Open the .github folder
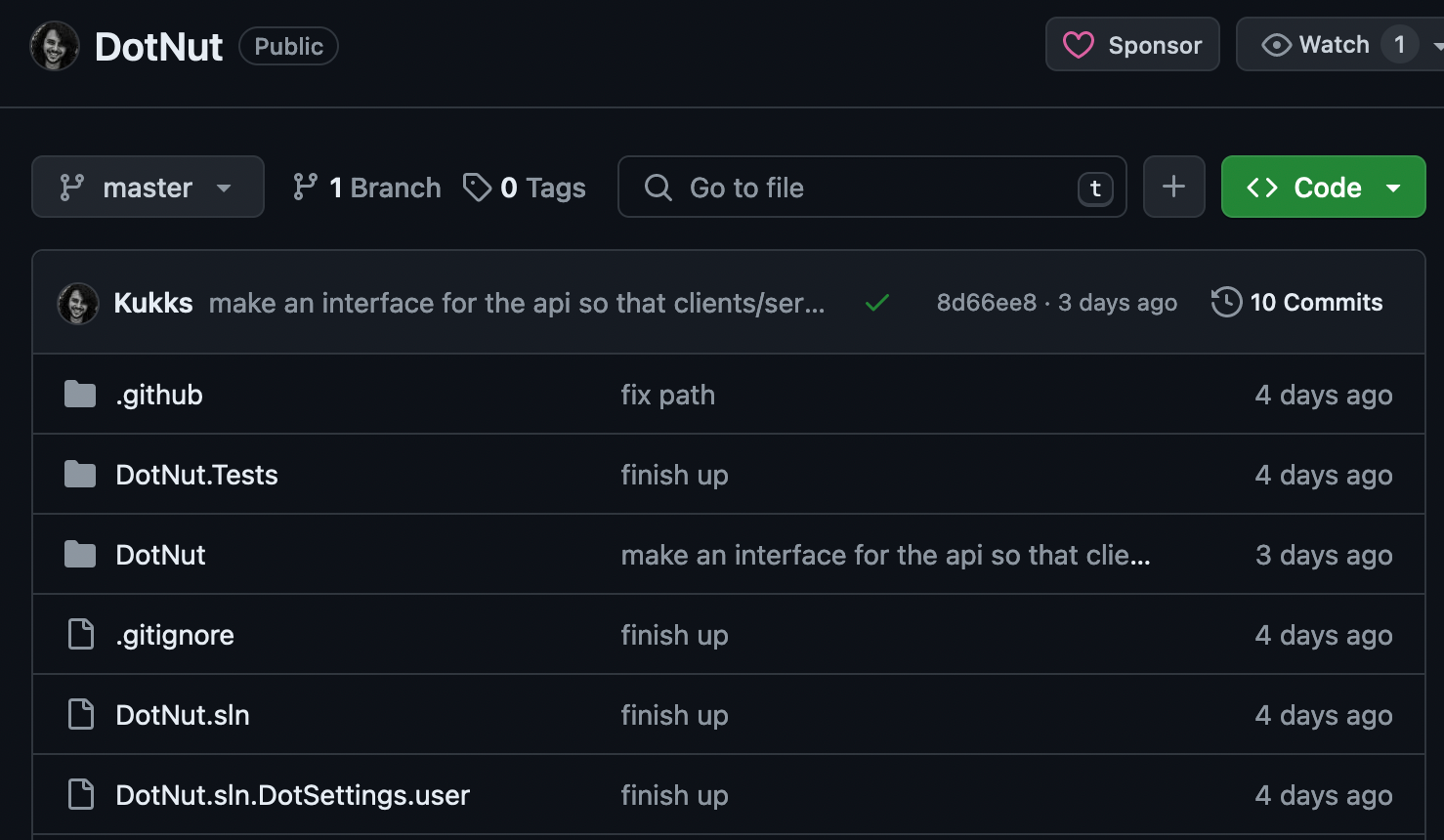 159,395
